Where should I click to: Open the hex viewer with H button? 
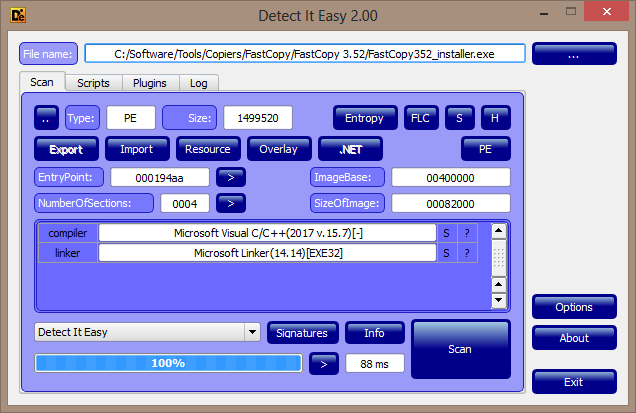[495, 118]
